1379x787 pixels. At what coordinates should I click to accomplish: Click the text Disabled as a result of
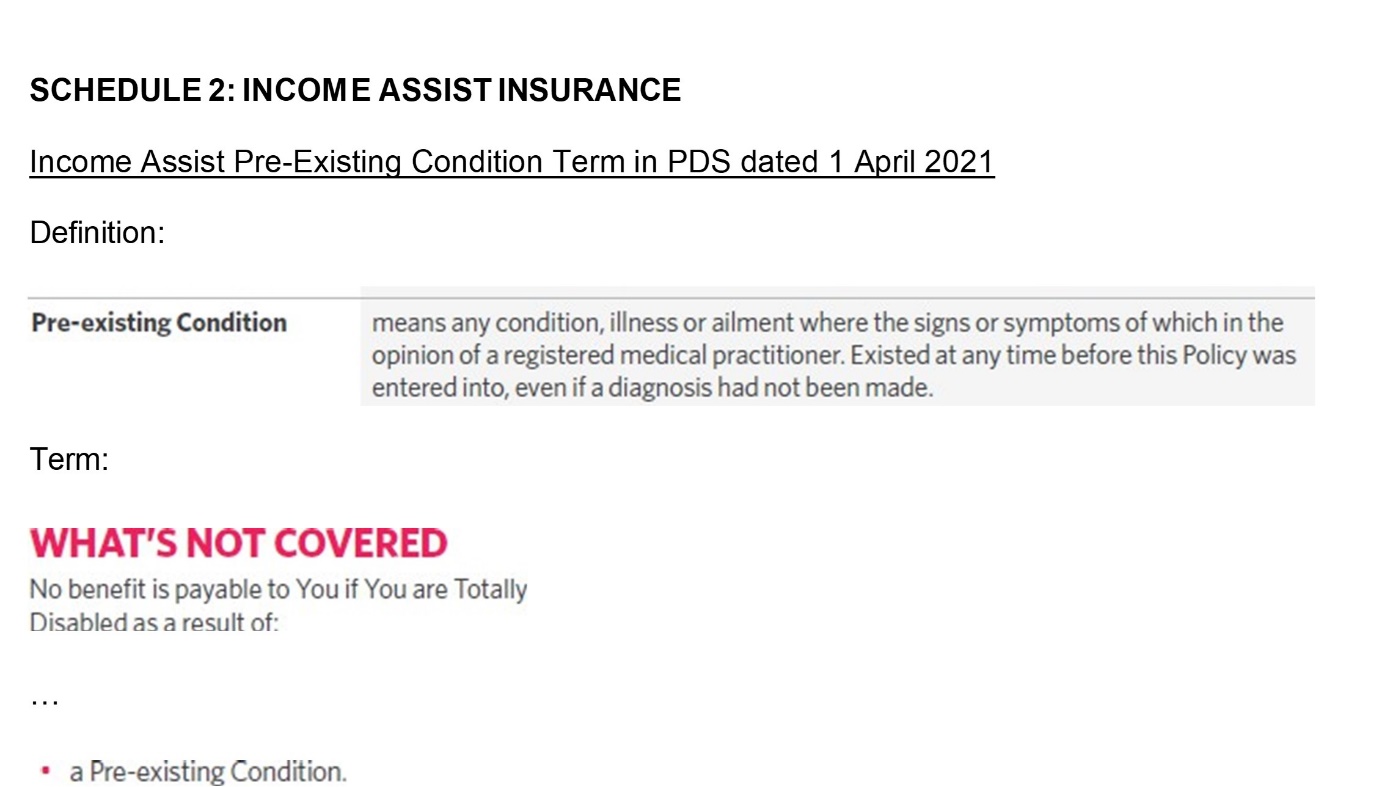154,622
